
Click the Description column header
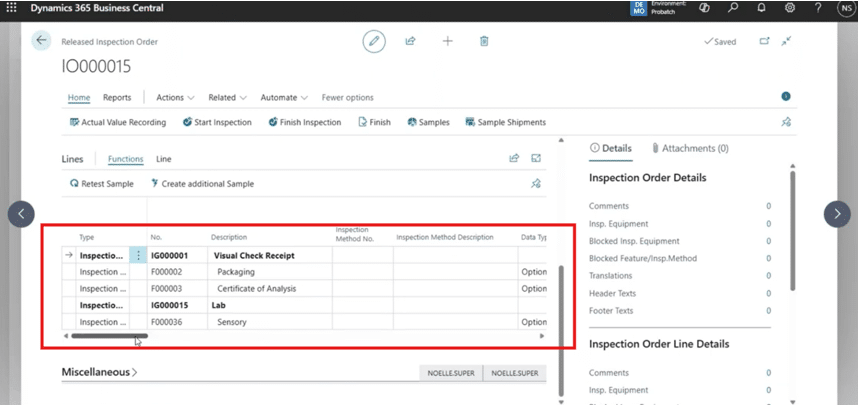[x=229, y=237]
